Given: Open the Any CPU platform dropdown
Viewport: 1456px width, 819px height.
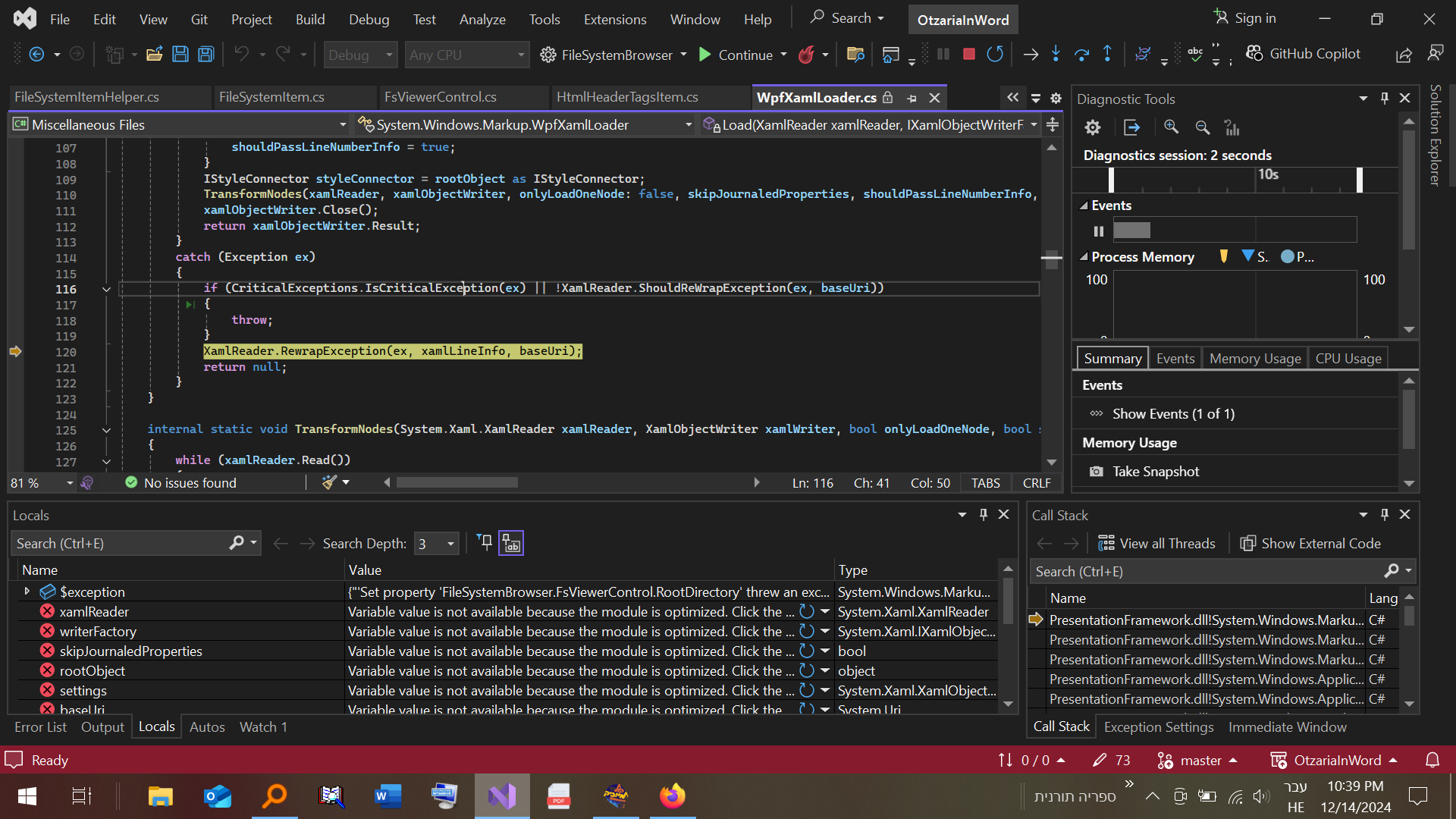Looking at the screenshot, I should coord(466,55).
